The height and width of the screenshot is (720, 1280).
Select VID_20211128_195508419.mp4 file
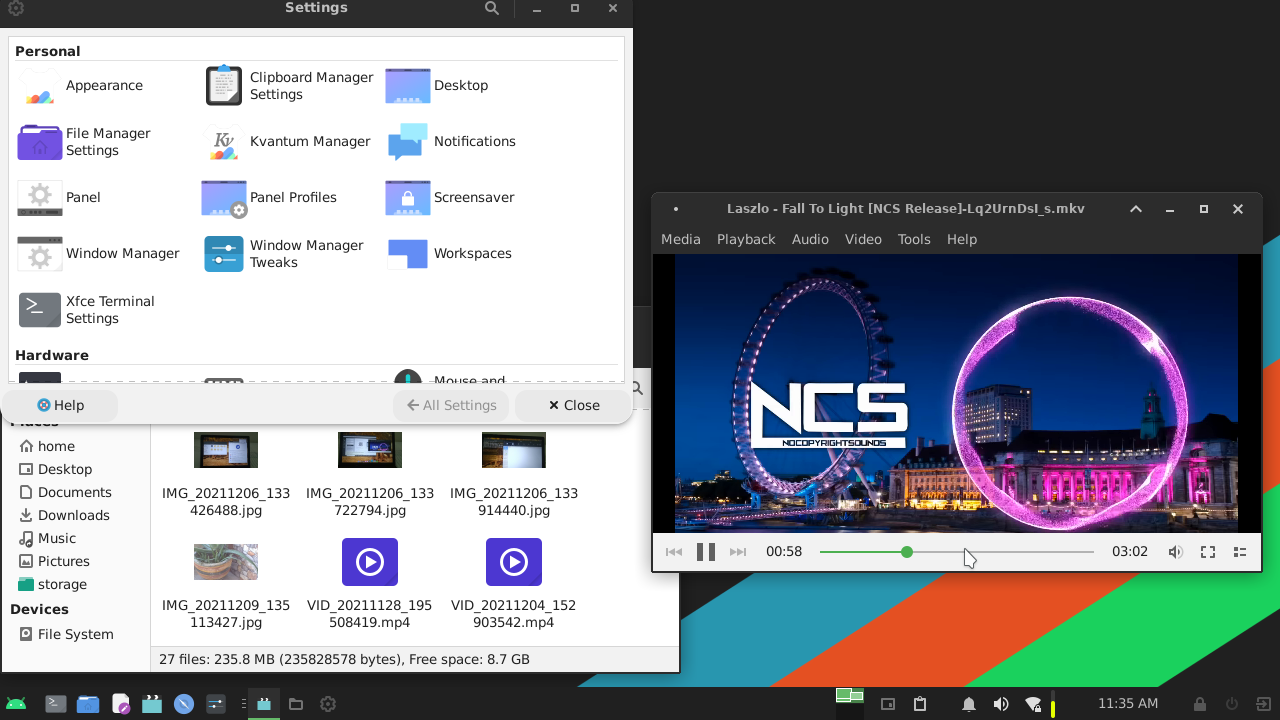click(370, 562)
